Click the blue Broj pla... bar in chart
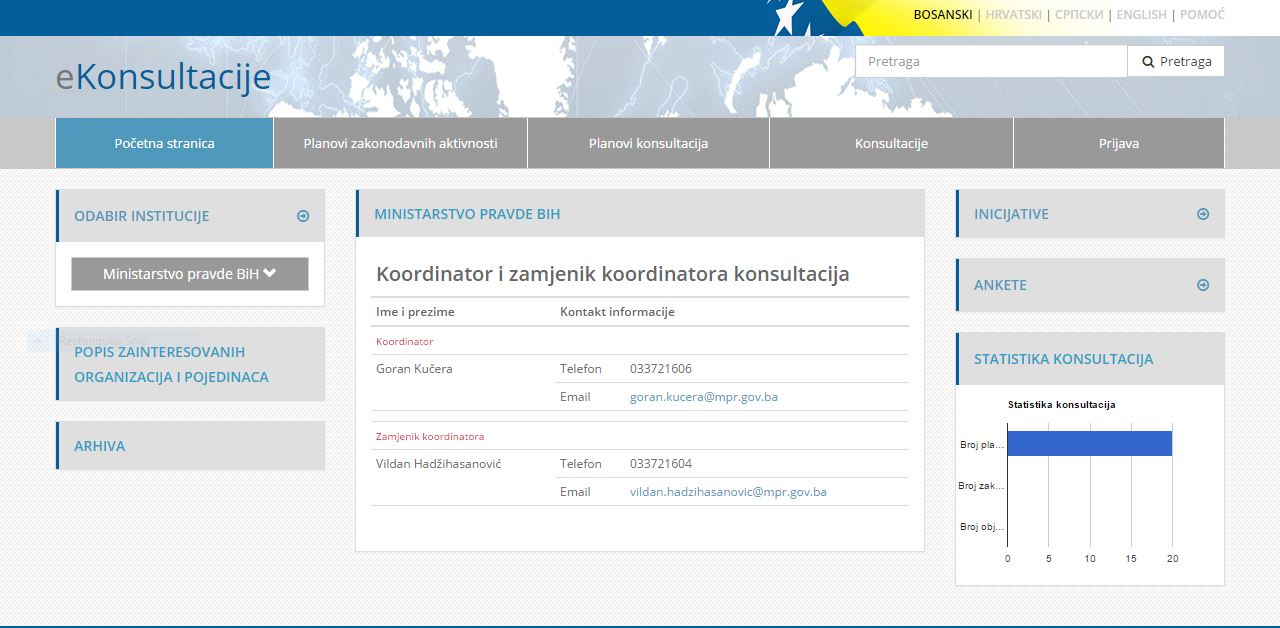This screenshot has height=628, width=1280. click(1089, 443)
